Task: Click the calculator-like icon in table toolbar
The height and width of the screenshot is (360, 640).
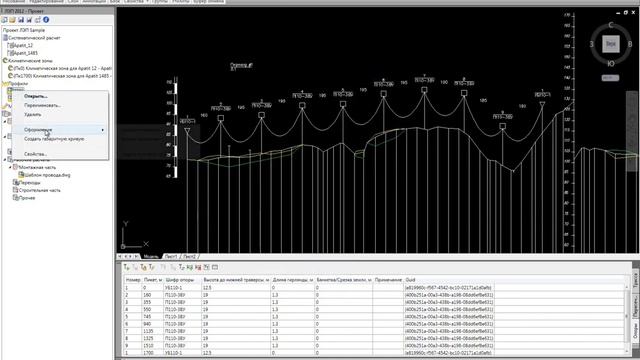Action: tap(207, 267)
